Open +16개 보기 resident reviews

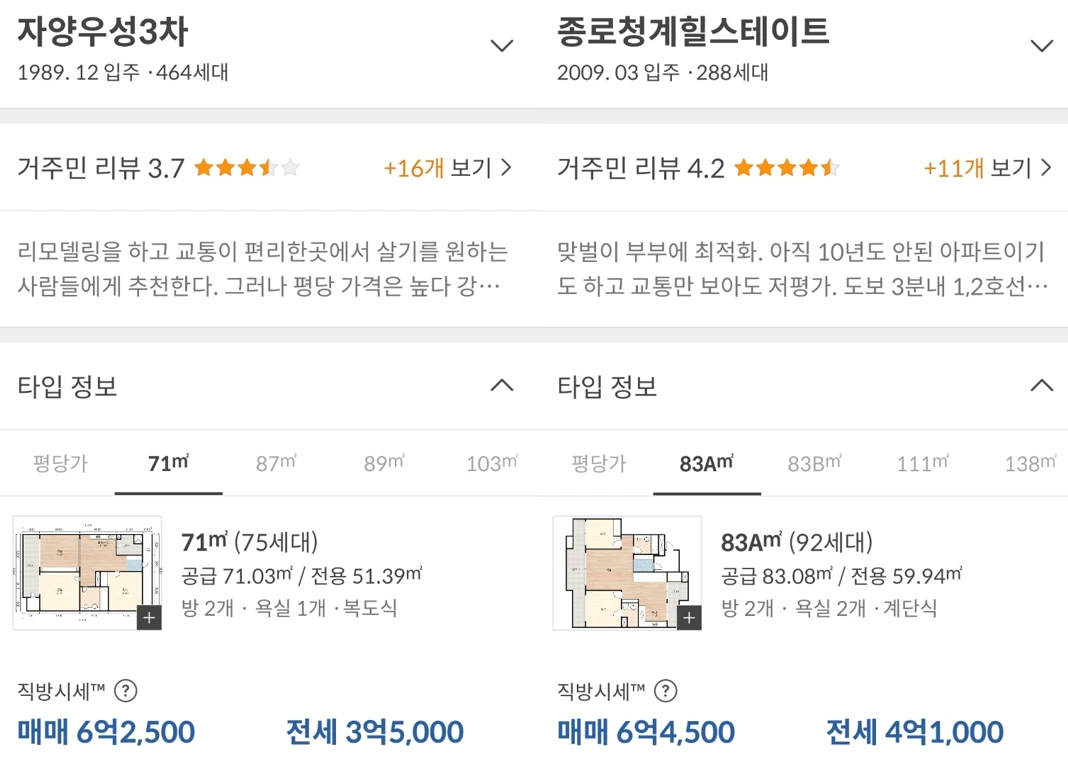[447, 168]
